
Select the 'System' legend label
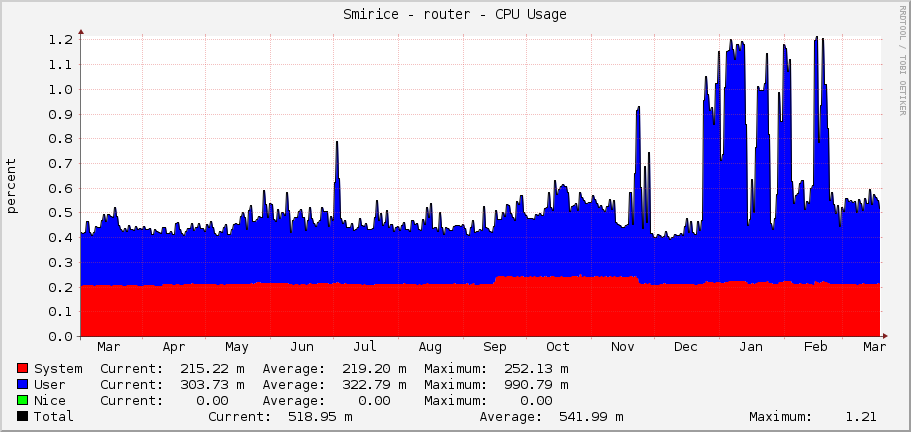coord(58,369)
